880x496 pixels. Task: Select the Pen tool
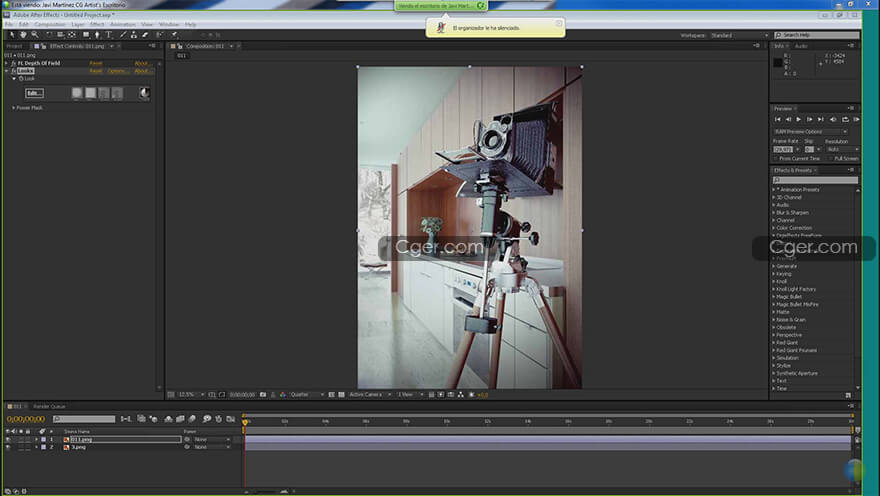click(x=97, y=35)
